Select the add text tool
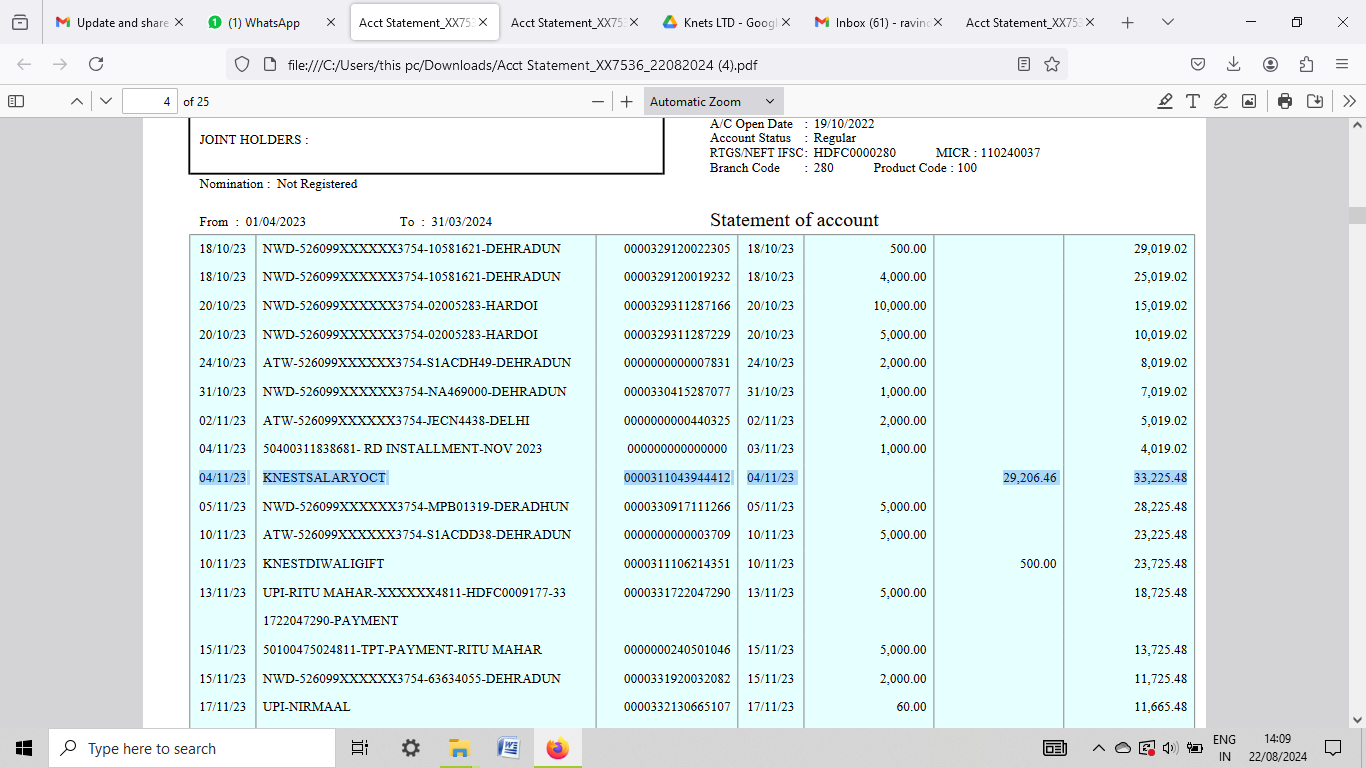Image resolution: width=1366 pixels, height=768 pixels. coord(1193,101)
